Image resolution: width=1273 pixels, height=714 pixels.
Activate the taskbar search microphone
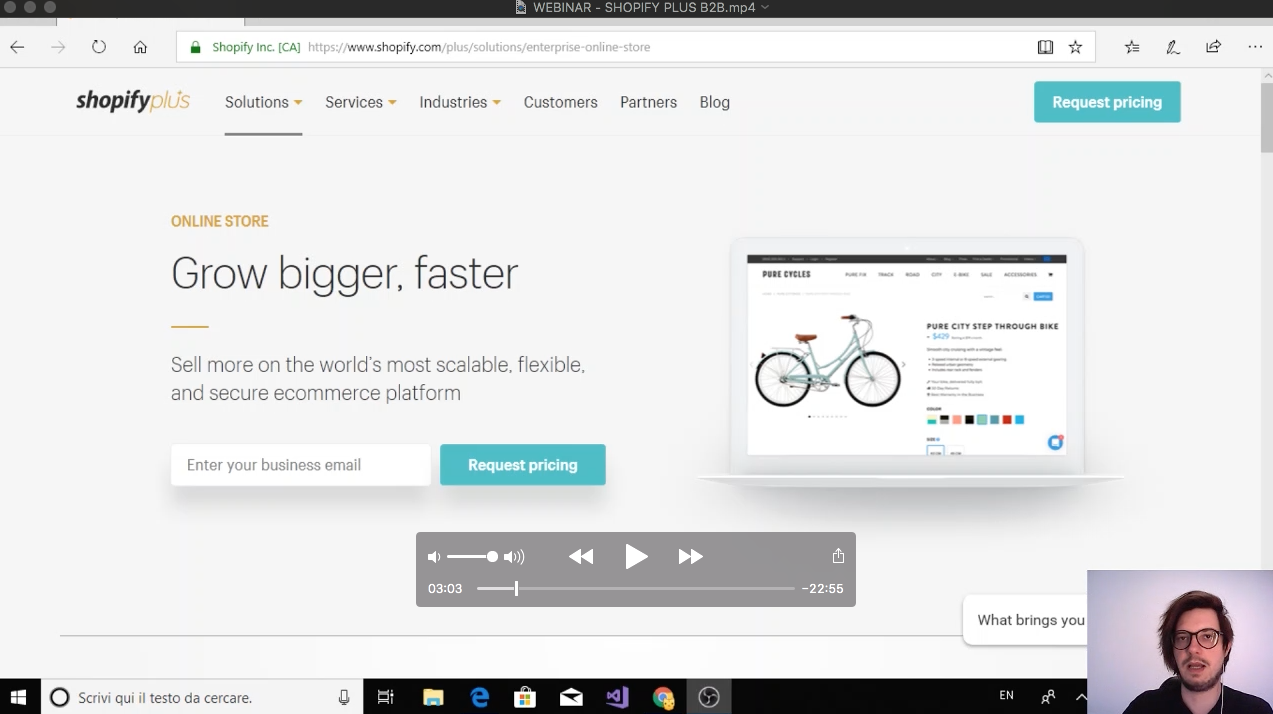[x=344, y=697]
